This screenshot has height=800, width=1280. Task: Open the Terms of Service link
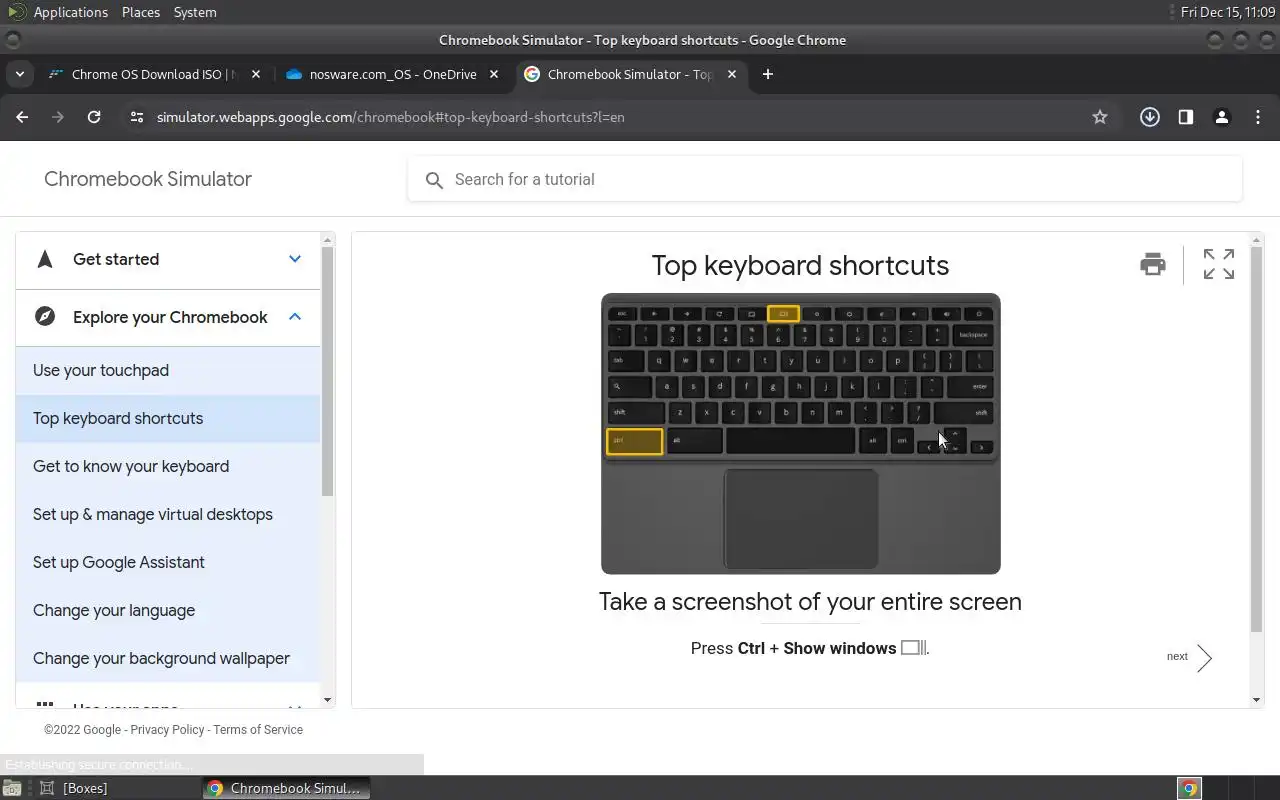click(258, 730)
